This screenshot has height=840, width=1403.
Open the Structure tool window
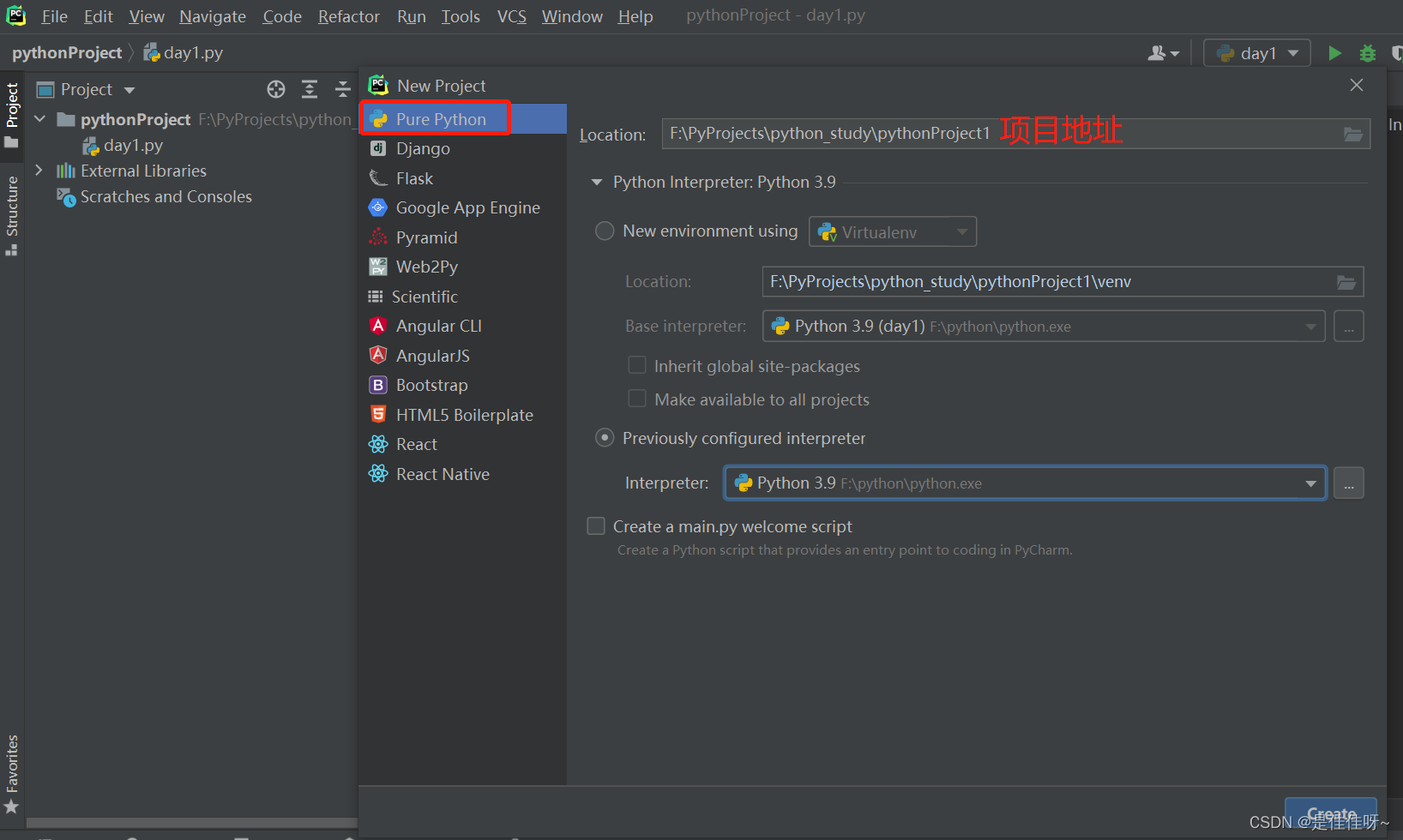coord(12,216)
